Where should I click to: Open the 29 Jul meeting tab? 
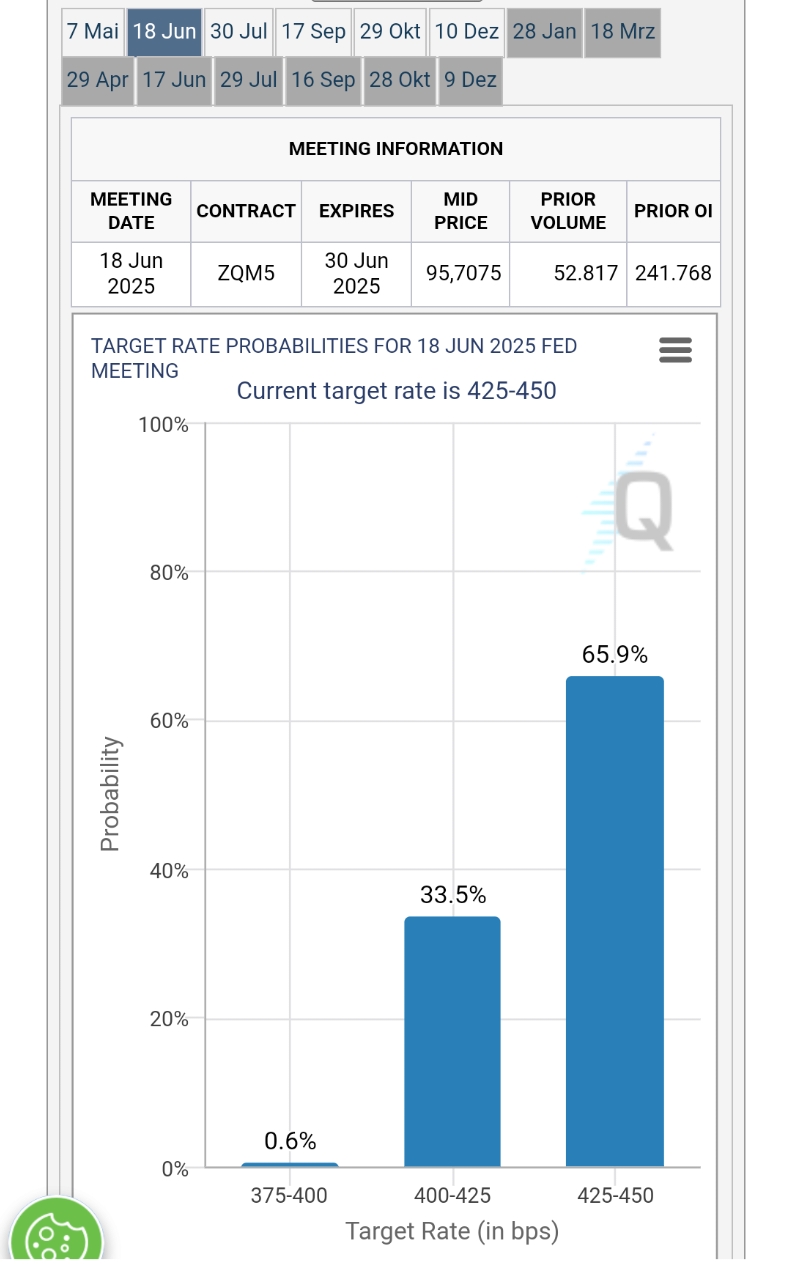click(x=248, y=80)
